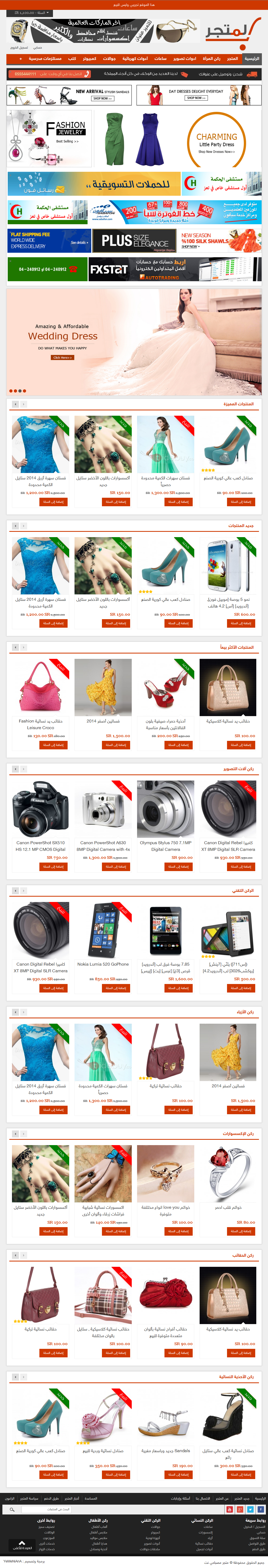Open الرئيسية home tab in main navigation
Image resolution: width=268 pixels, height=1568 pixels.
coord(251,59)
